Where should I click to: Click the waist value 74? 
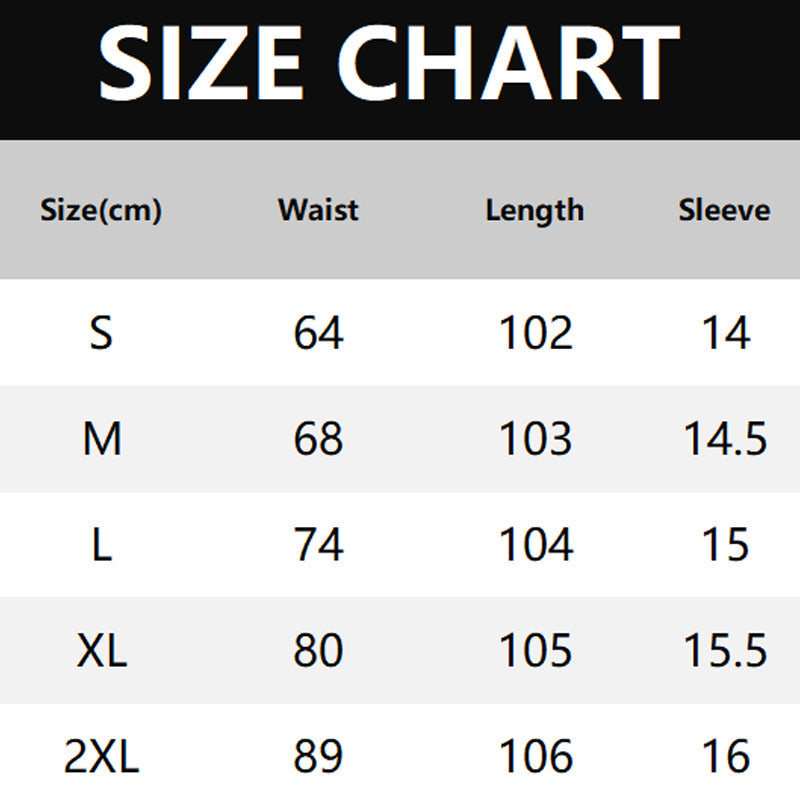(318, 545)
